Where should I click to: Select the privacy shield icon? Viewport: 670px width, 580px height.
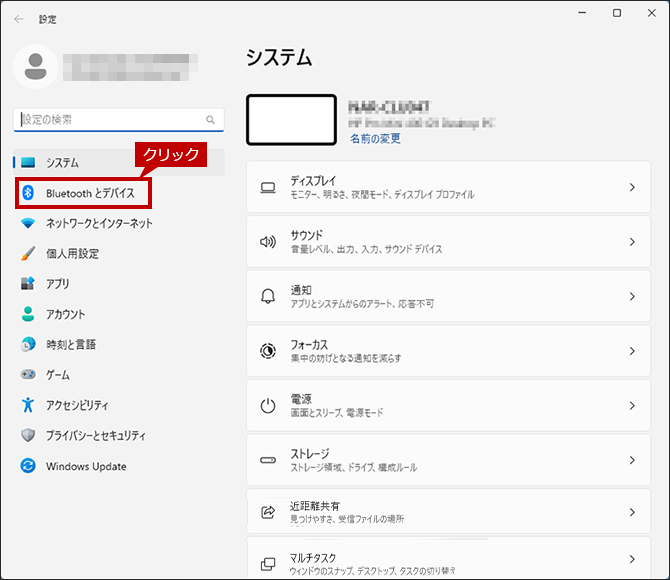[28, 435]
